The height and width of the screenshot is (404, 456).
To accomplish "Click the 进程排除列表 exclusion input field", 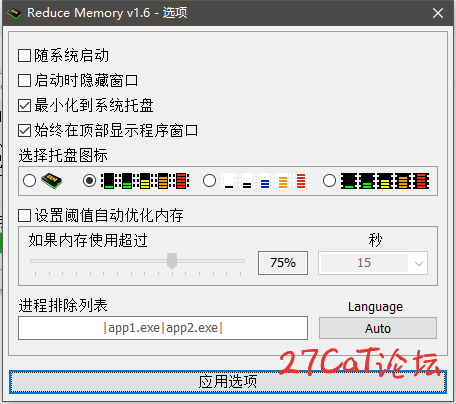I will pyautogui.click(x=163, y=328).
